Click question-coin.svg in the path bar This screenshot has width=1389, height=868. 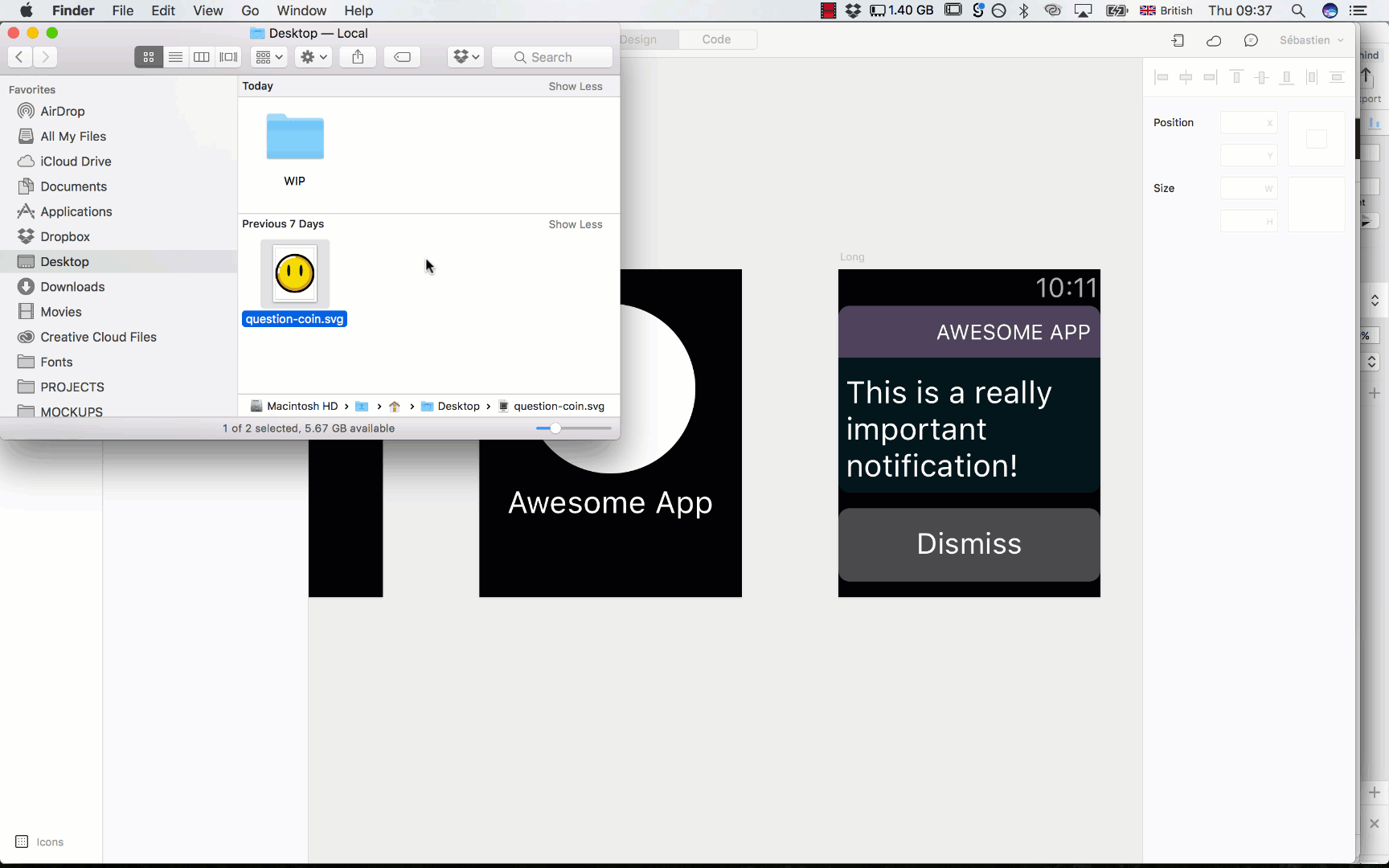tap(551, 406)
